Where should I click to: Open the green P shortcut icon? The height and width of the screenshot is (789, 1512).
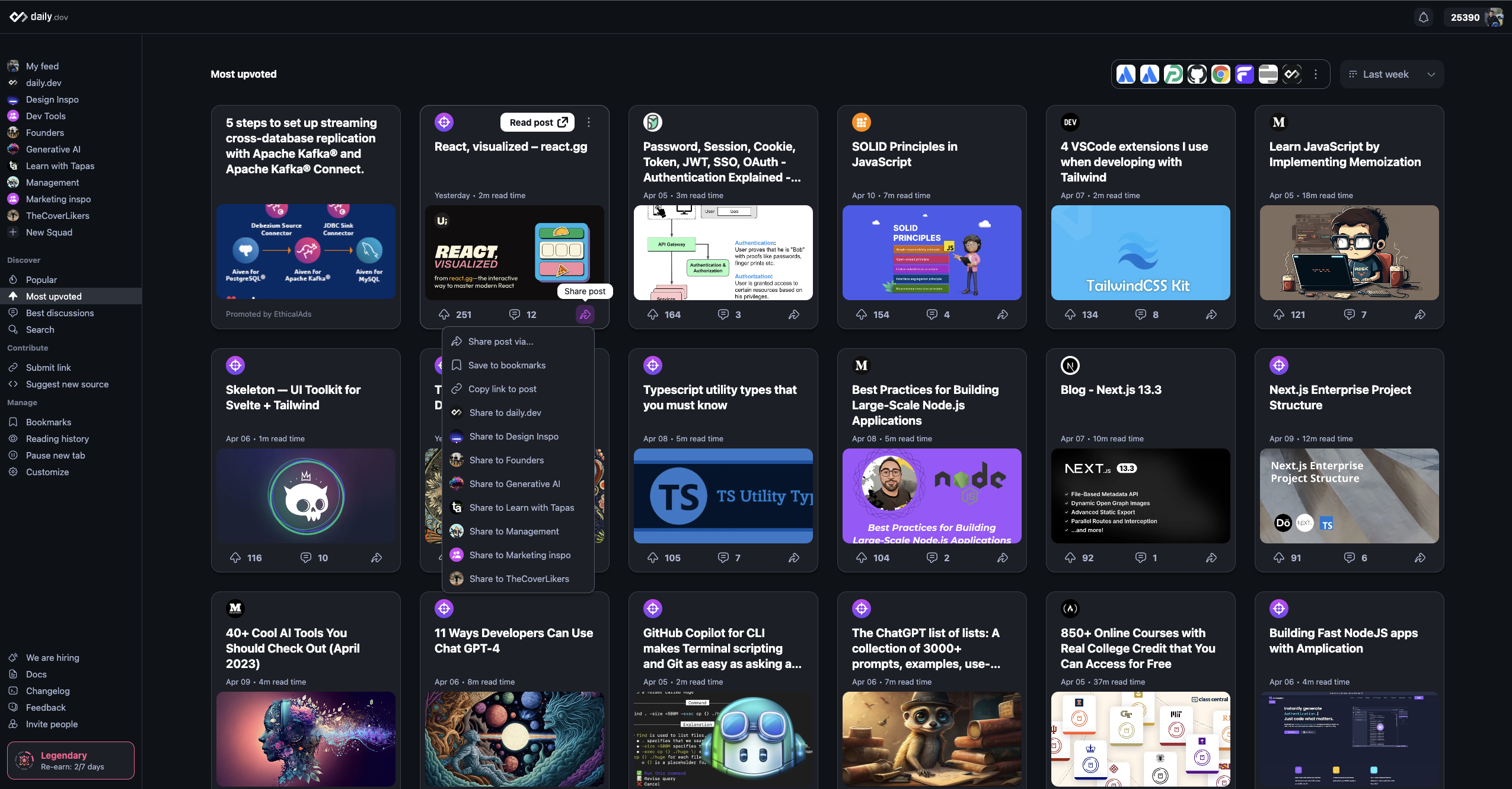pyautogui.click(x=1173, y=74)
